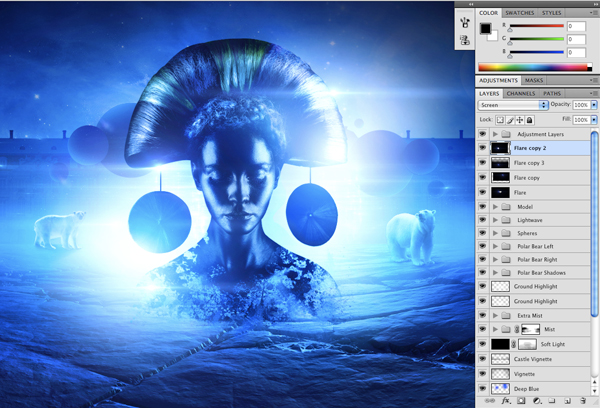The width and height of the screenshot is (600, 408).
Task: Select the Vignette layer name
Action: pos(524,374)
